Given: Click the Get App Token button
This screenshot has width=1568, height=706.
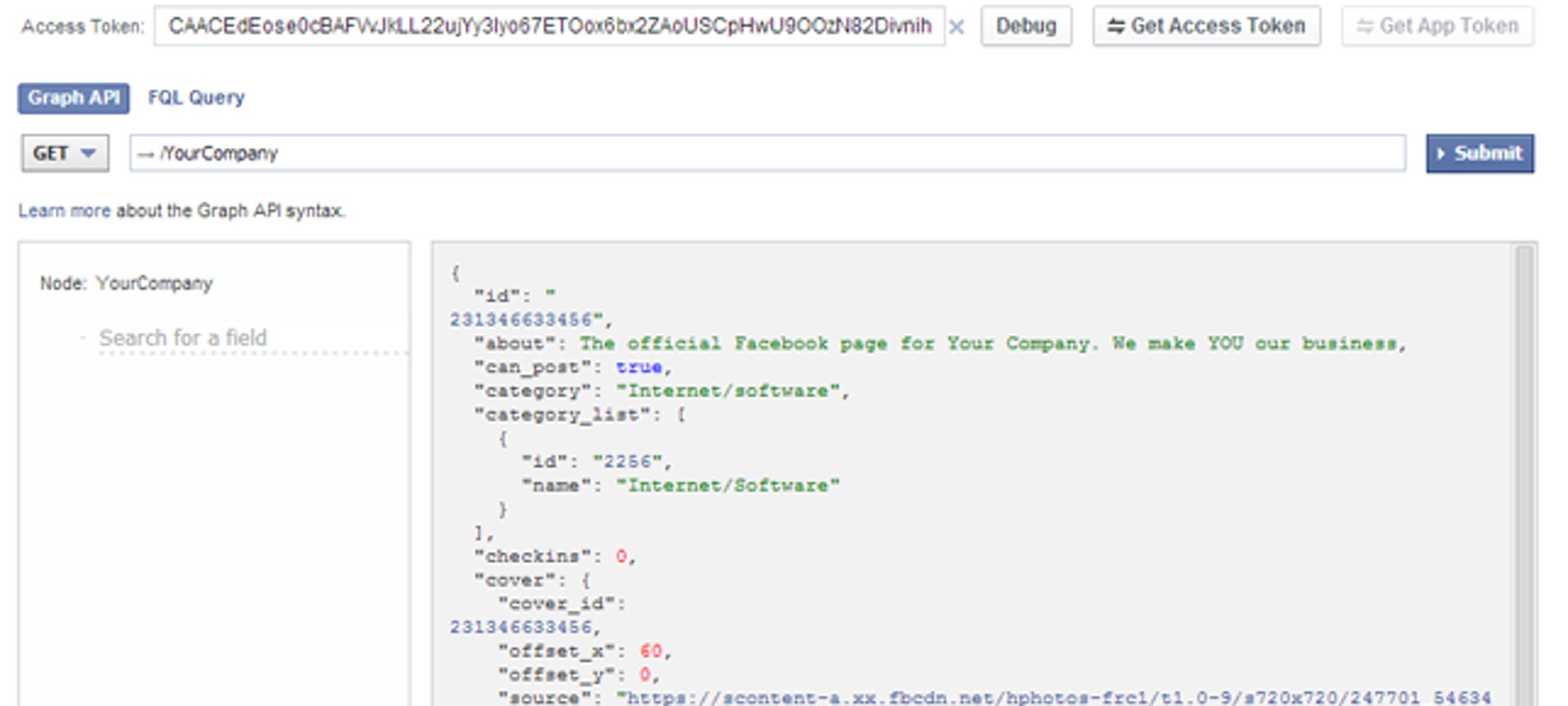Looking at the screenshot, I should (x=1437, y=26).
